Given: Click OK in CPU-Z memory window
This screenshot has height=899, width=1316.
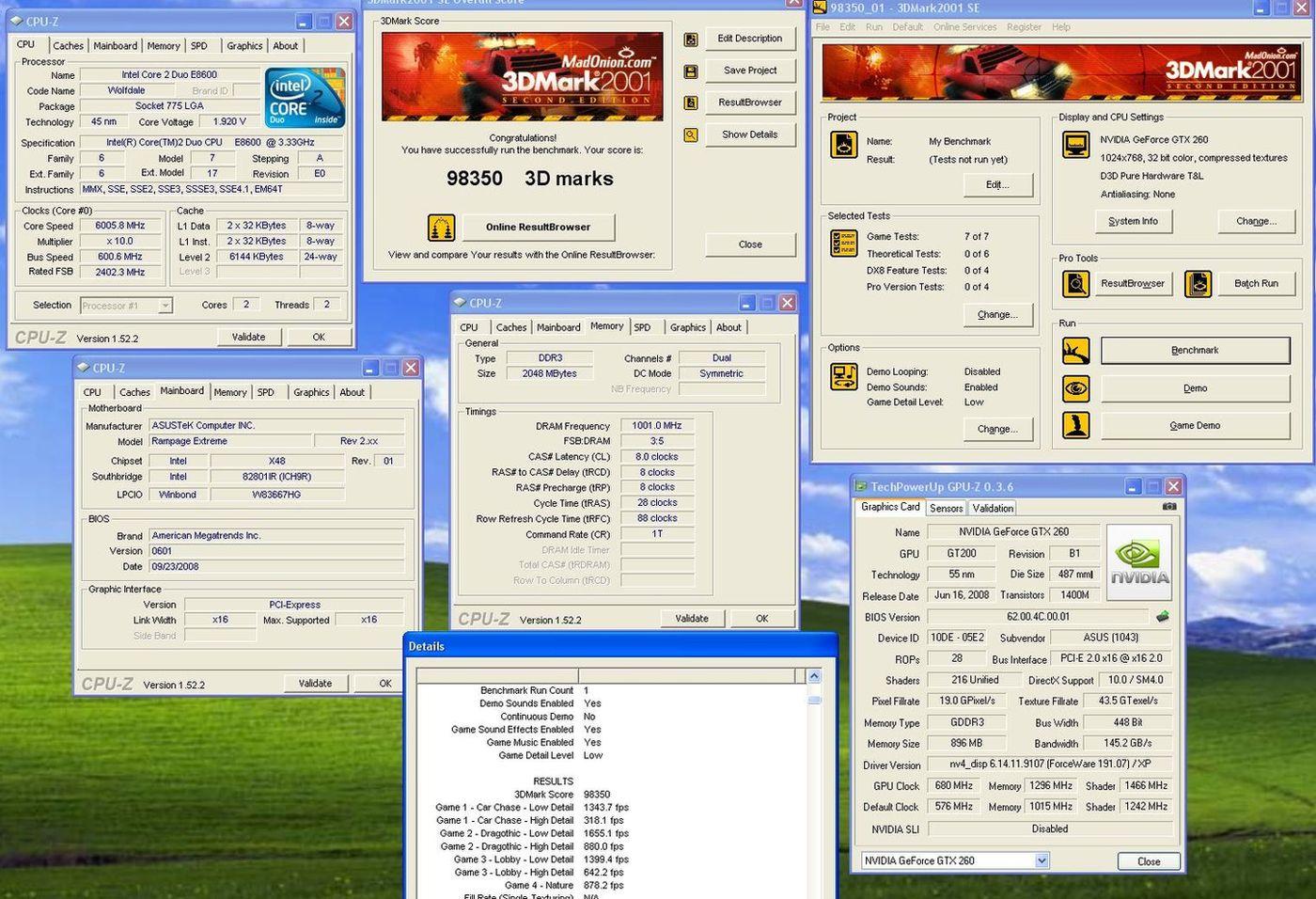Looking at the screenshot, I should click(761, 618).
